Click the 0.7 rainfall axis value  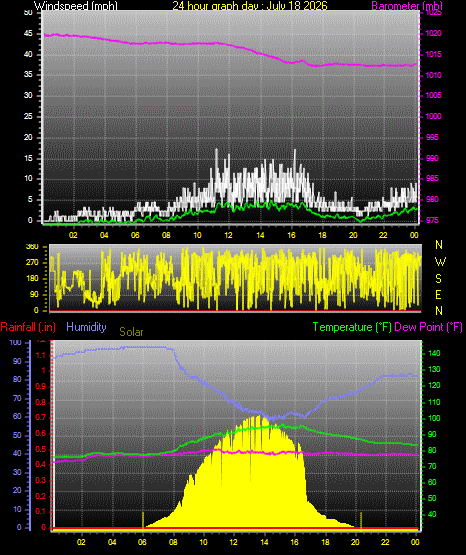point(41,418)
